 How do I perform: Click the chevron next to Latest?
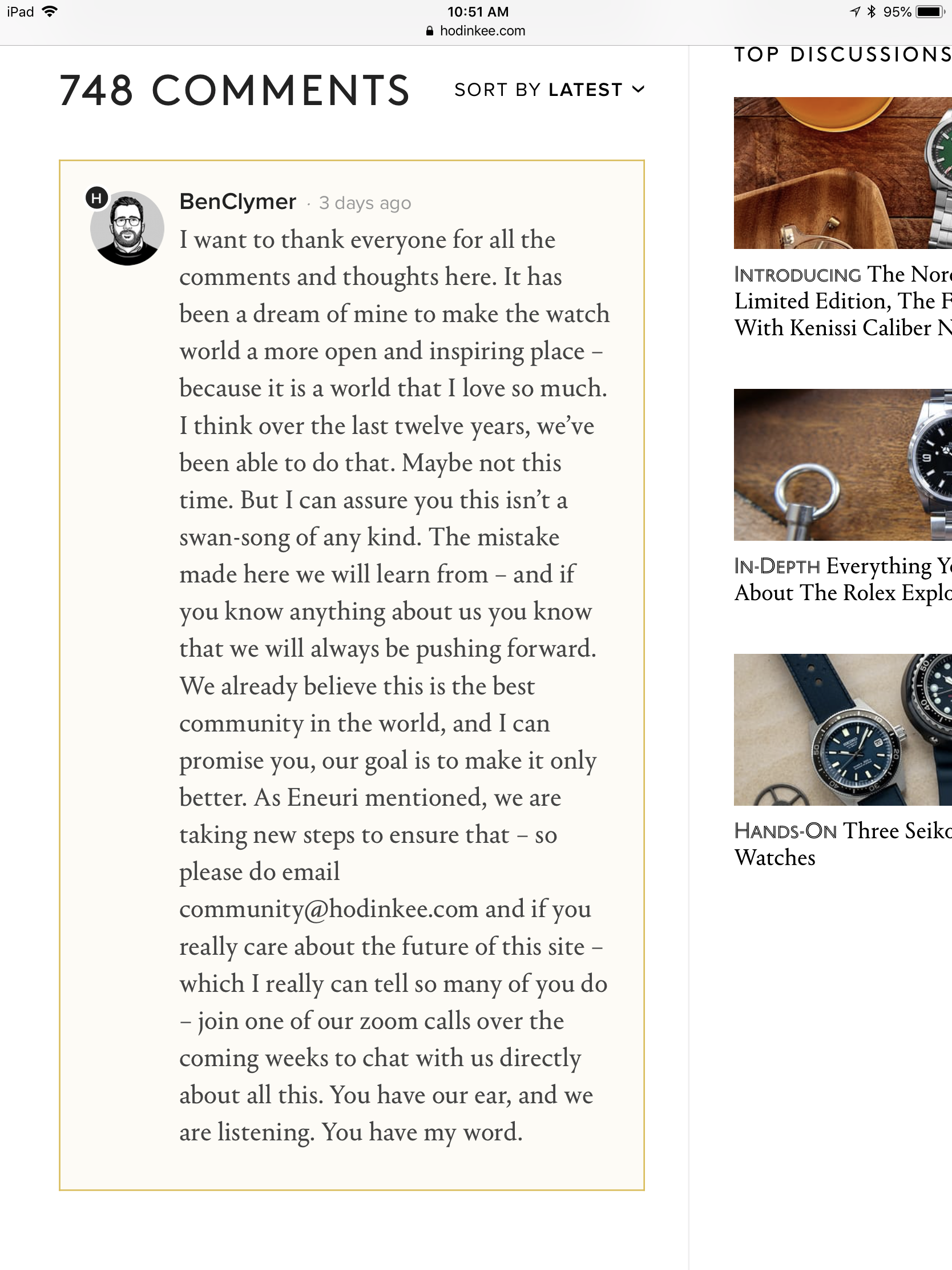click(x=638, y=89)
